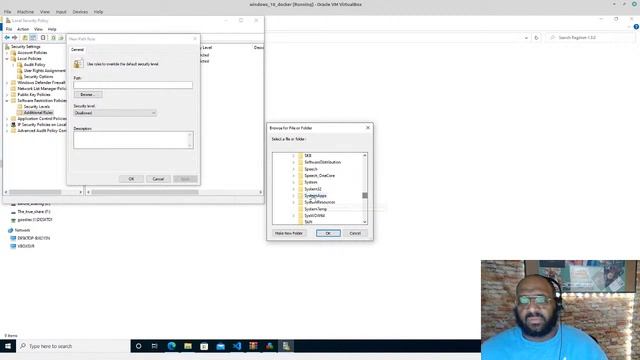Screen dimensions: 640x360
Task: Select SystemApps folder in browse list
Action: (316, 196)
